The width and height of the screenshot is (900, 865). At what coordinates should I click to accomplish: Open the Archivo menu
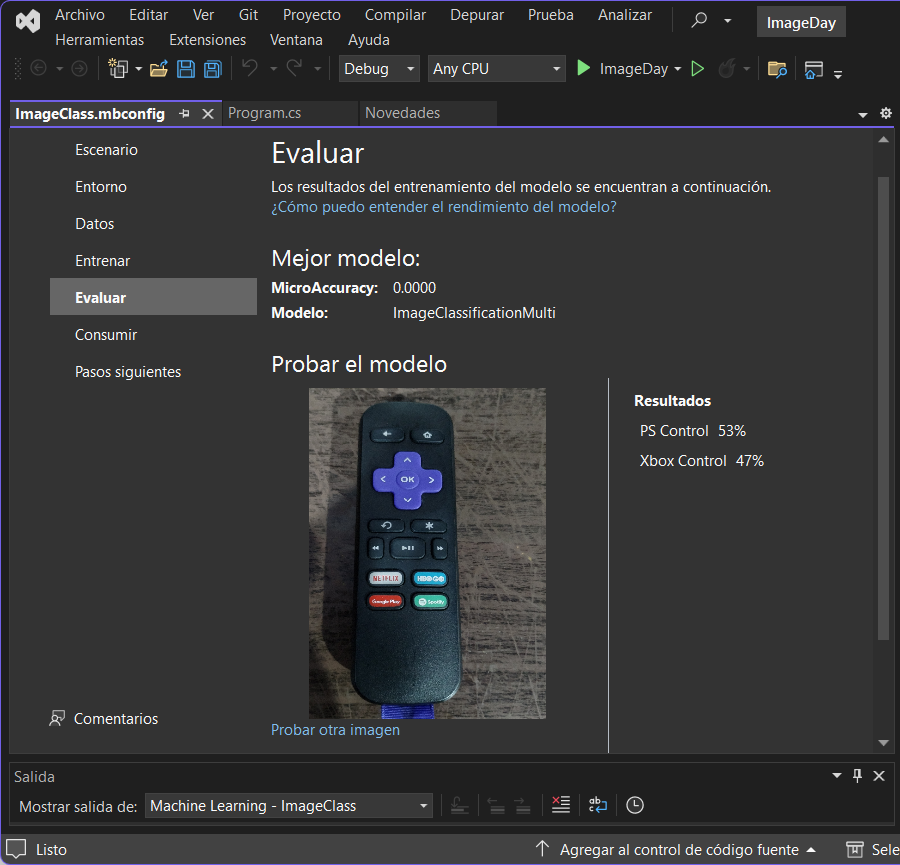click(80, 15)
